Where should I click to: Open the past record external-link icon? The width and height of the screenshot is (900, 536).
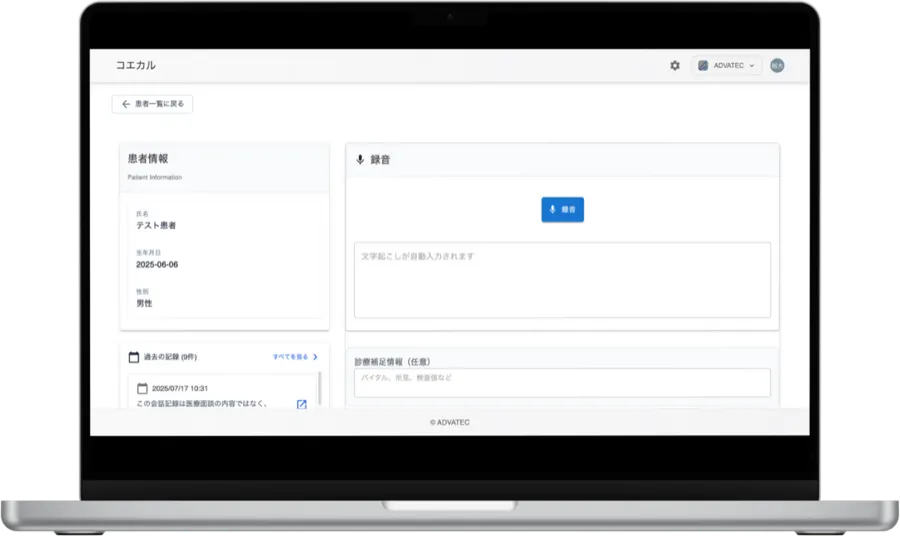click(x=301, y=404)
